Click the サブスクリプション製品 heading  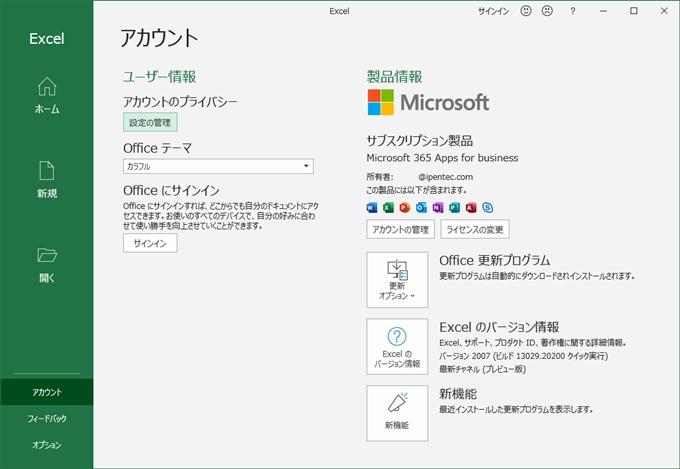pos(419,141)
